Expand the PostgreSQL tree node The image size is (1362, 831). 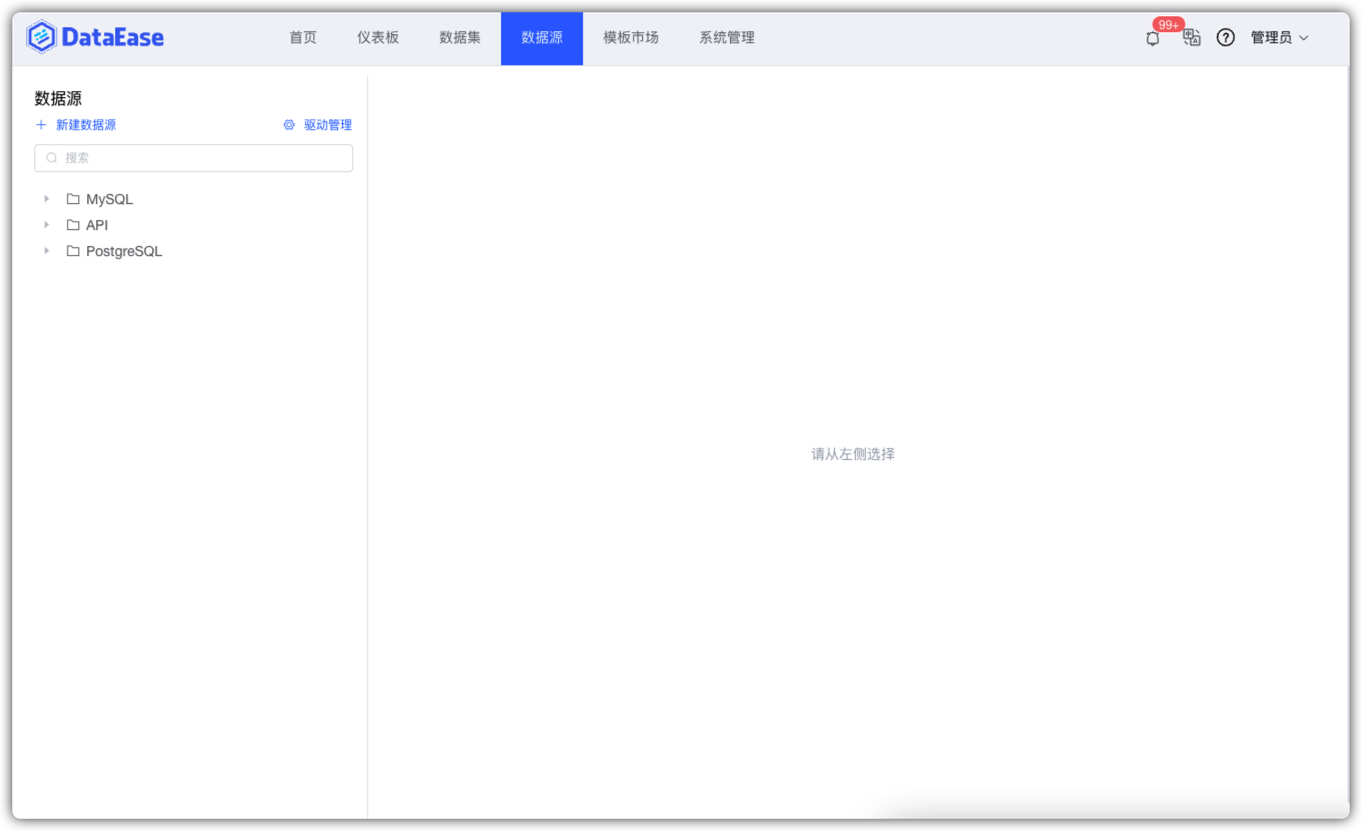click(46, 250)
